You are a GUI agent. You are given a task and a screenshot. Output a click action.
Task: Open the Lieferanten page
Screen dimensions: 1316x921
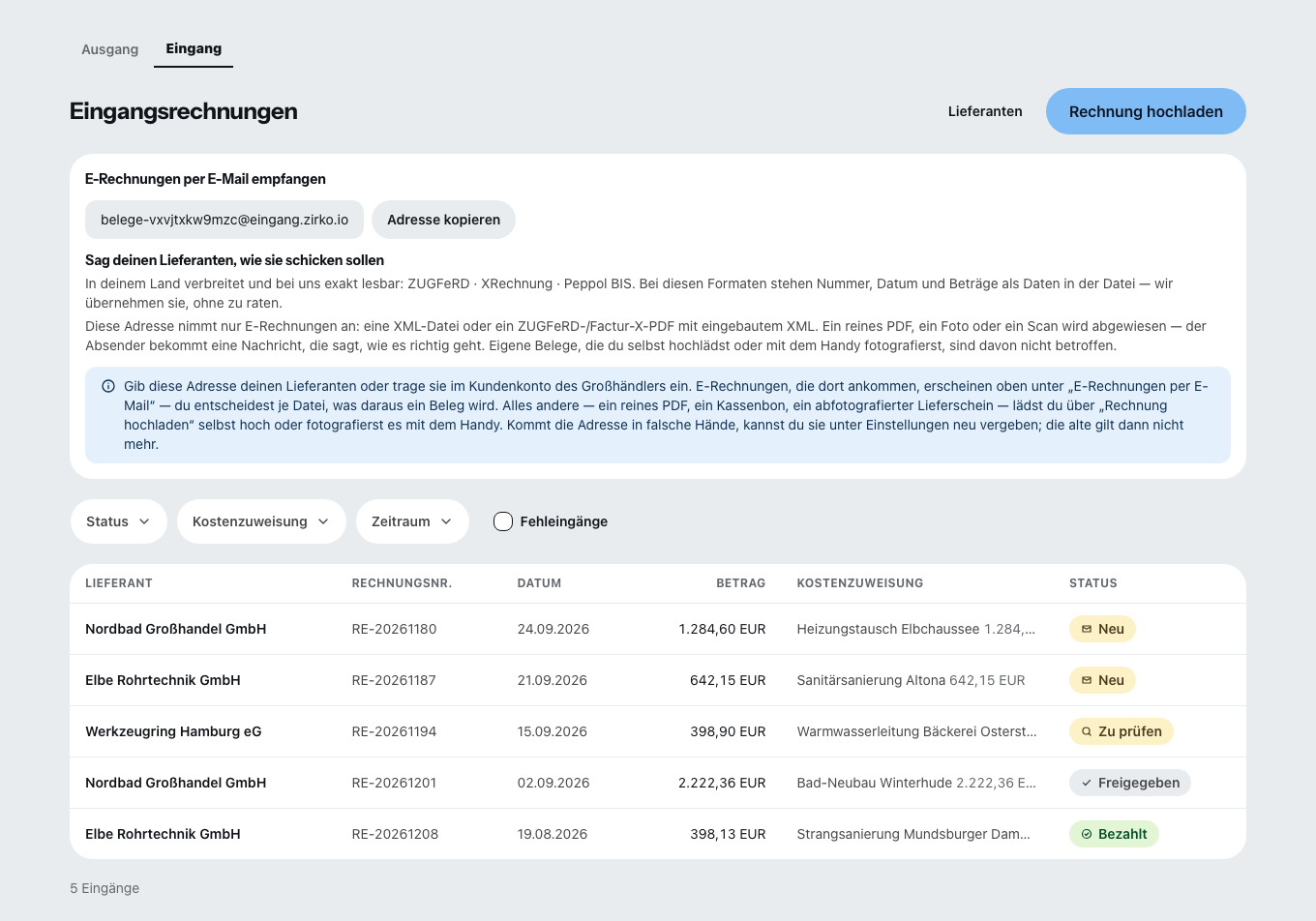[985, 111]
